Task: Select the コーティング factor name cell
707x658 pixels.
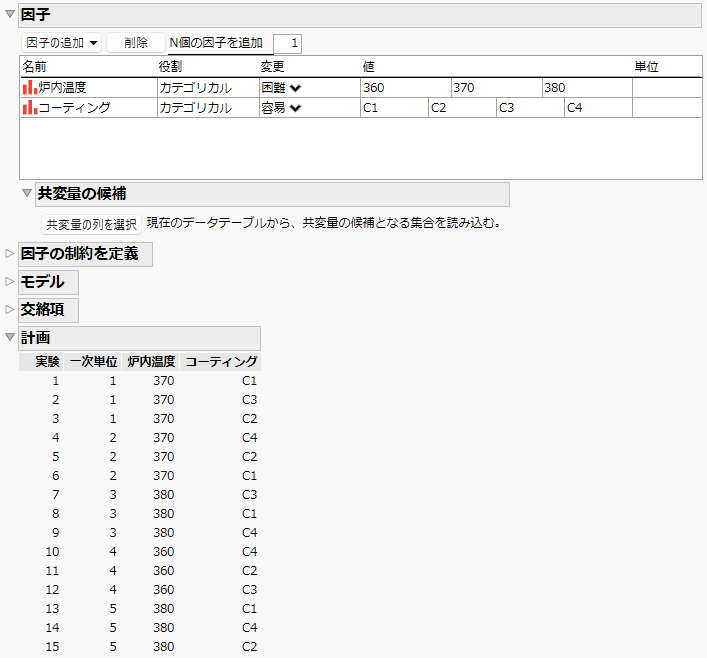Action: click(x=89, y=108)
